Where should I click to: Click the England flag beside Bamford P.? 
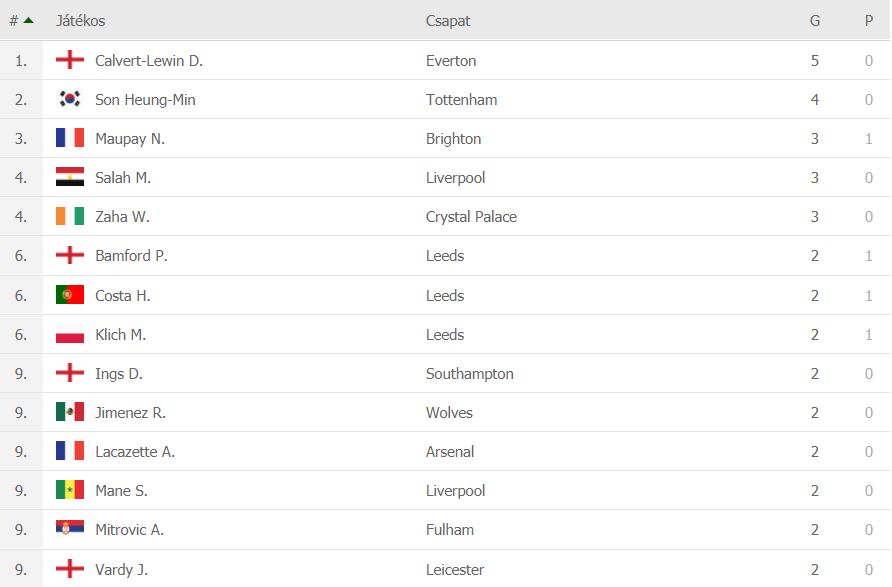click(x=70, y=255)
